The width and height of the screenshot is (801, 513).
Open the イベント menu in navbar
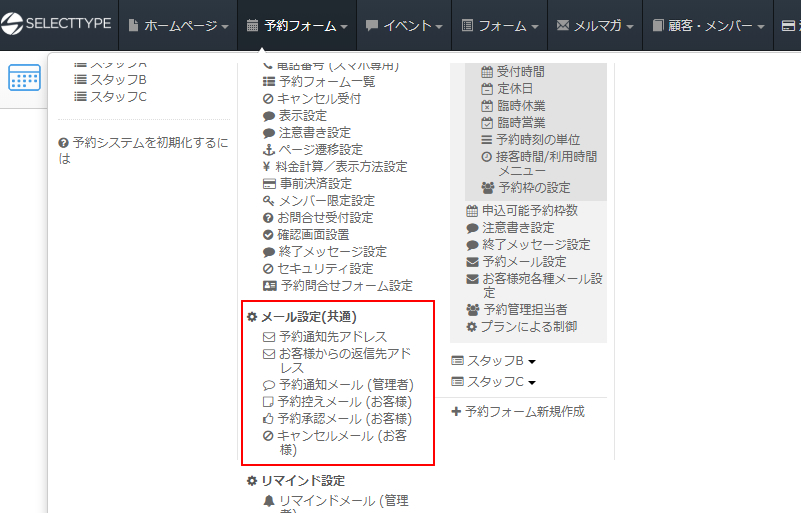pyautogui.click(x=399, y=25)
